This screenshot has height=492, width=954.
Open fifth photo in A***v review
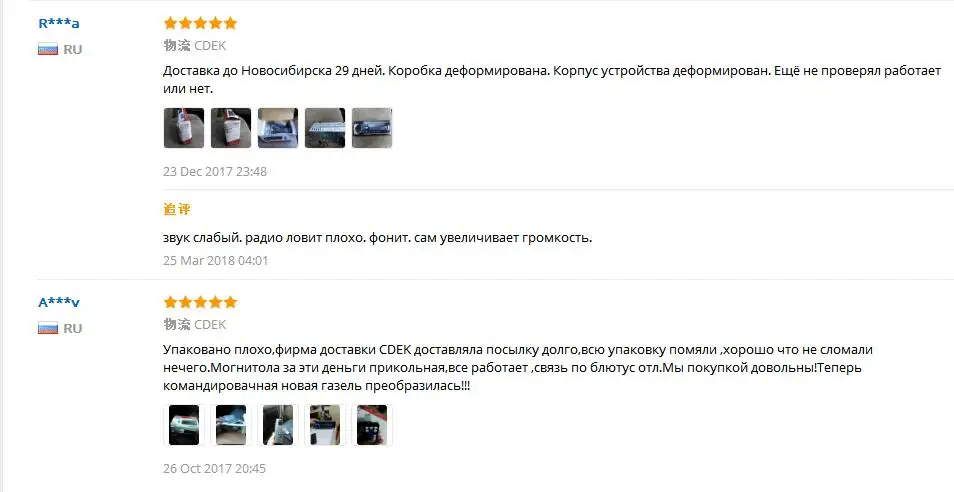372,425
